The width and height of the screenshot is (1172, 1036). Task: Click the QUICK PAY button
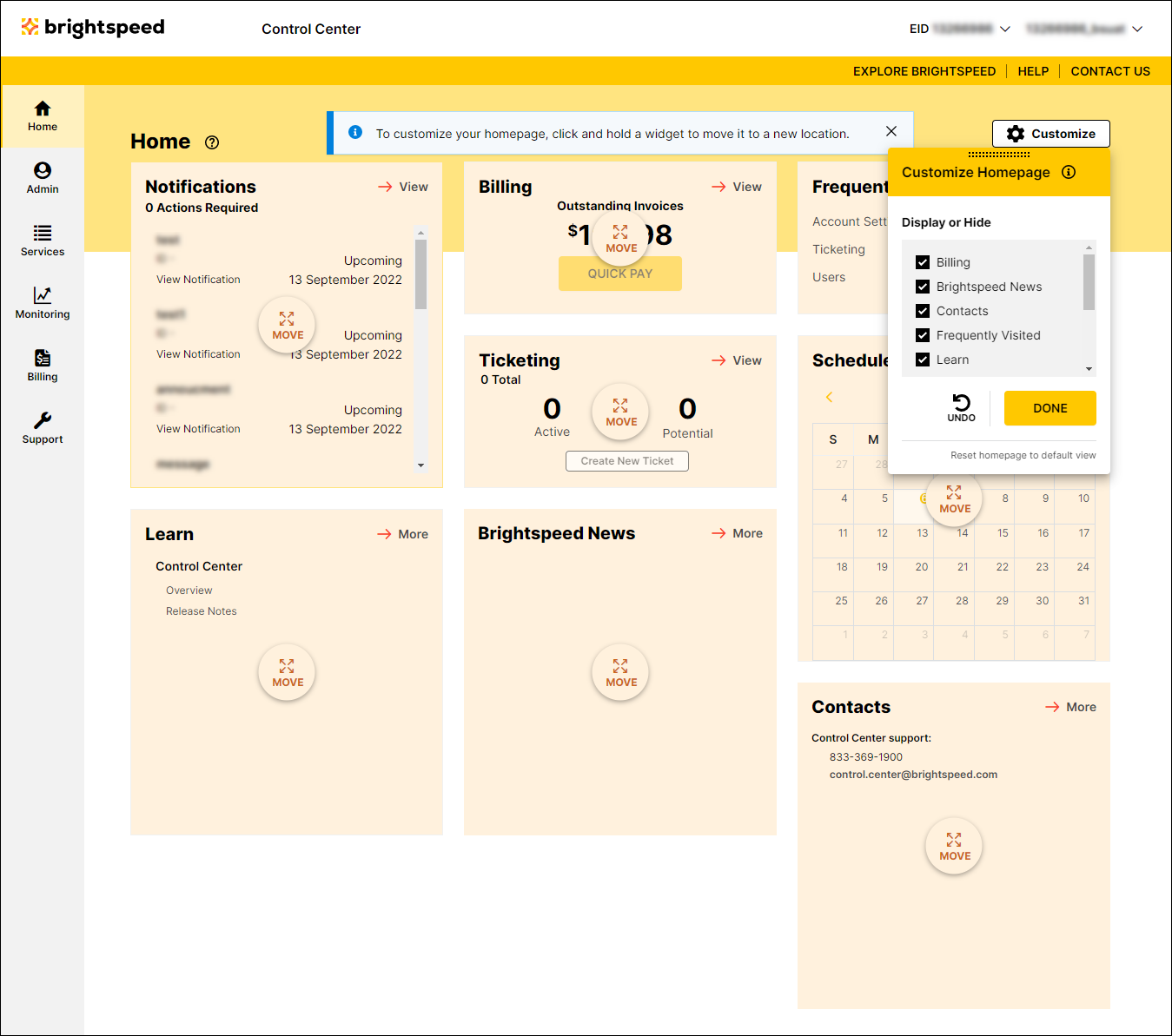(619, 274)
